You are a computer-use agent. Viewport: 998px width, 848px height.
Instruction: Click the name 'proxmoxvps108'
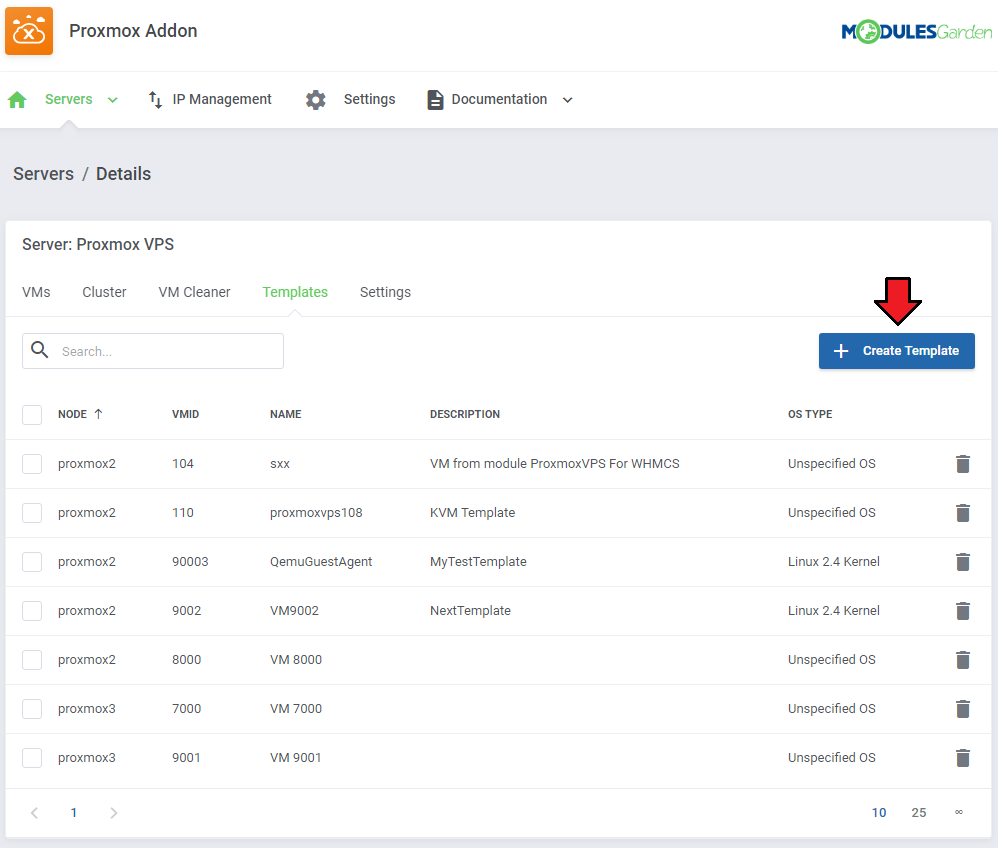click(x=316, y=512)
